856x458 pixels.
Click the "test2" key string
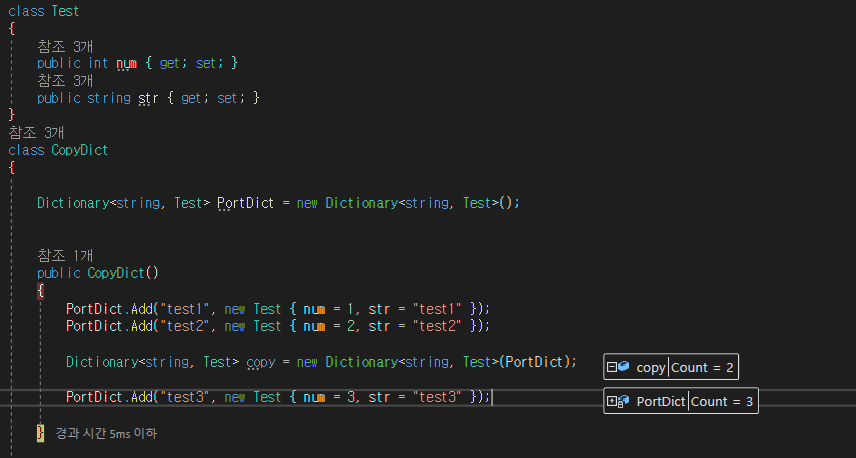[x=185, y=326]
